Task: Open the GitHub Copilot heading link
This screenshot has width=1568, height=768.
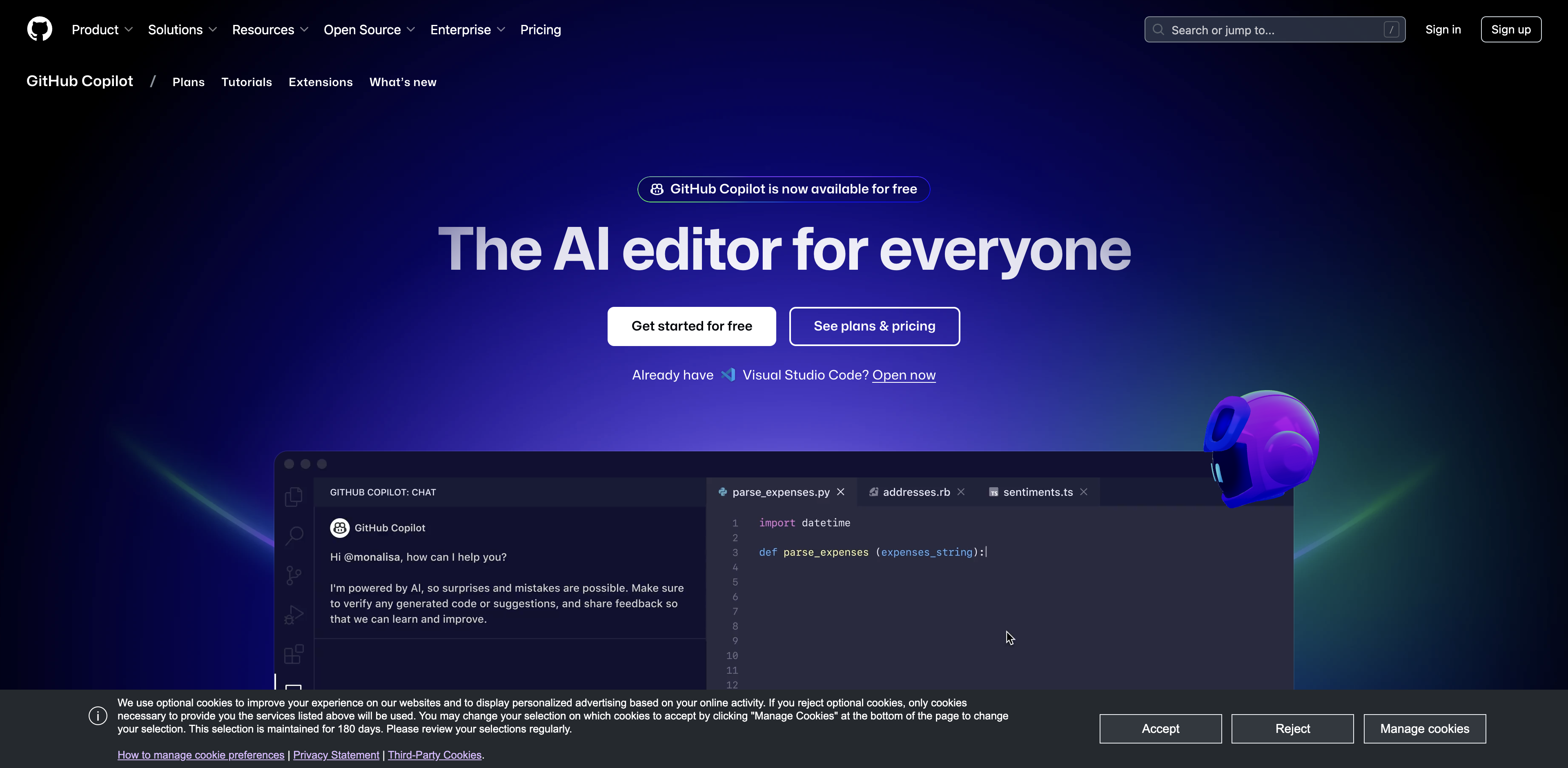Action: (x=80, y=81)
